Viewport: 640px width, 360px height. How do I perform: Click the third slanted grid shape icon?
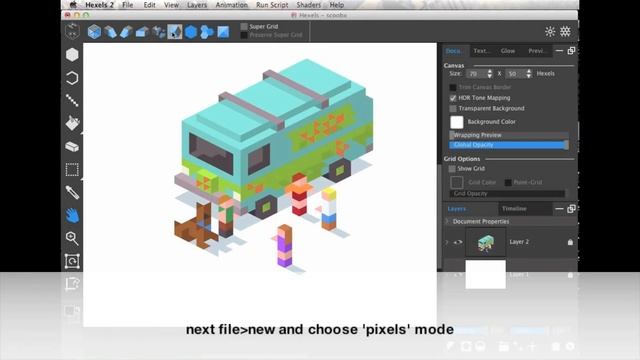[x=126, y=32]
